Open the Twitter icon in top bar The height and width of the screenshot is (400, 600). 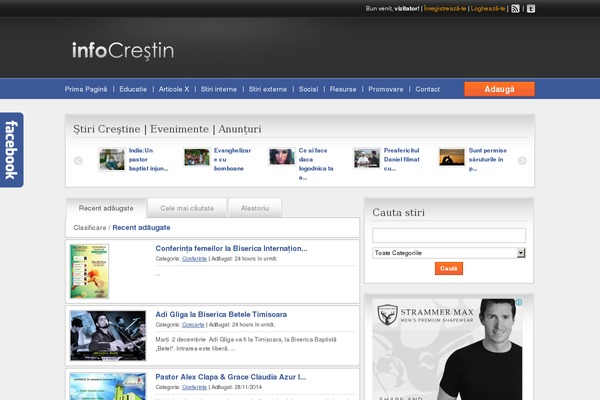click(x=531, y=8)
